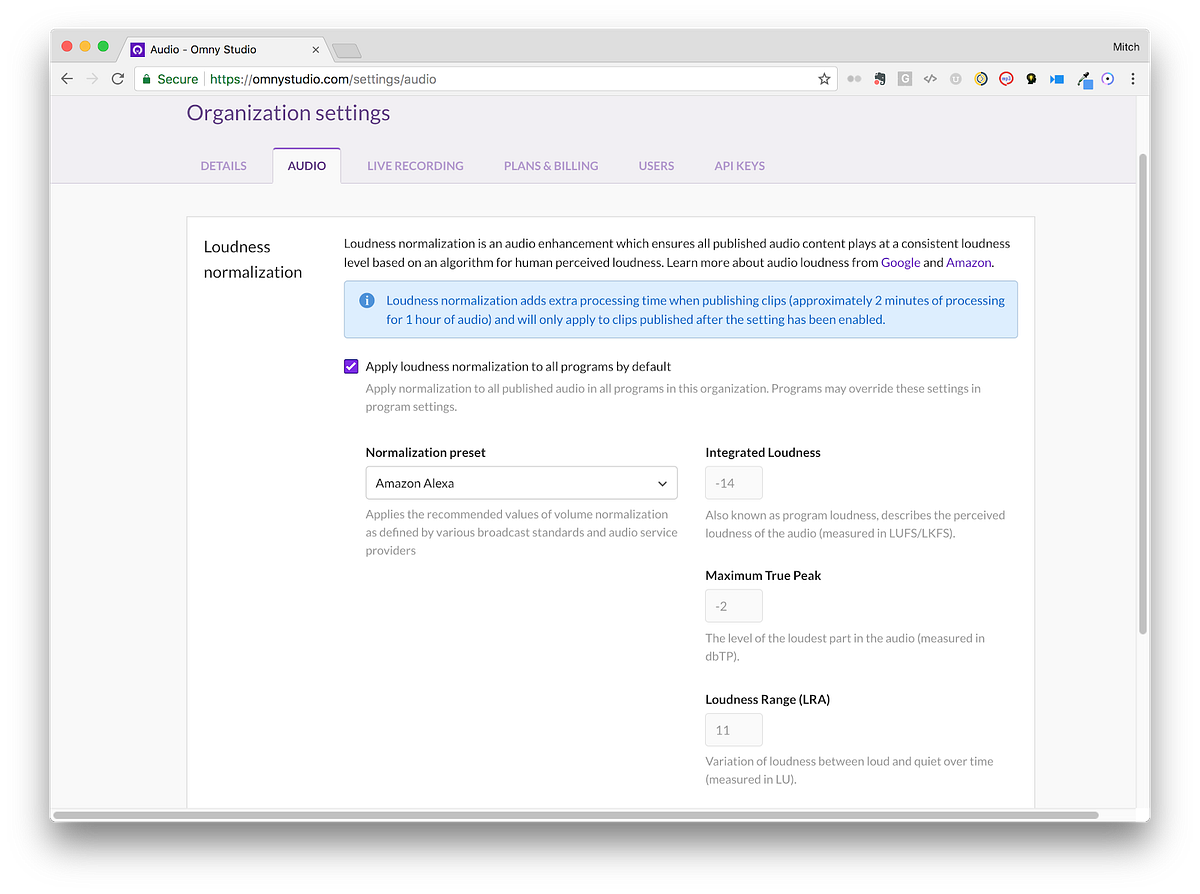The height and width of the screenshot is (894, 1200).
Task: Switch to the Details tab
Action: pos(223,166)
